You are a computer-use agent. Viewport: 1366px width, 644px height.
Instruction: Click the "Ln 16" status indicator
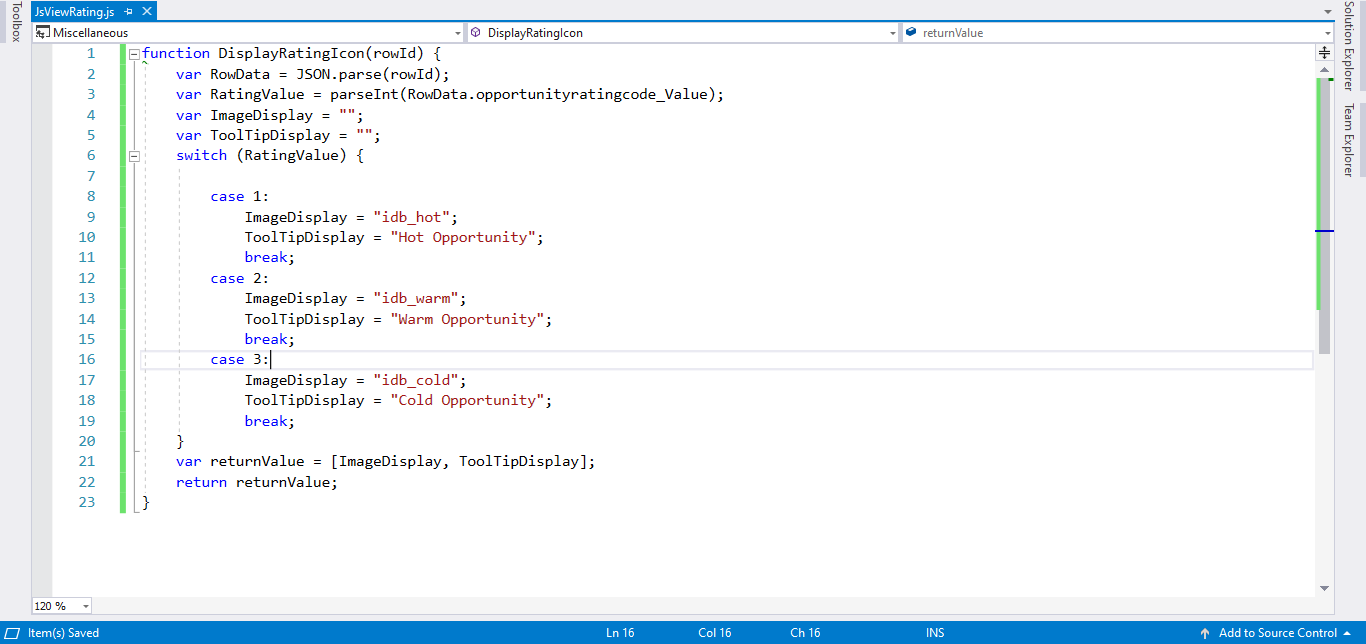point(620,633)
